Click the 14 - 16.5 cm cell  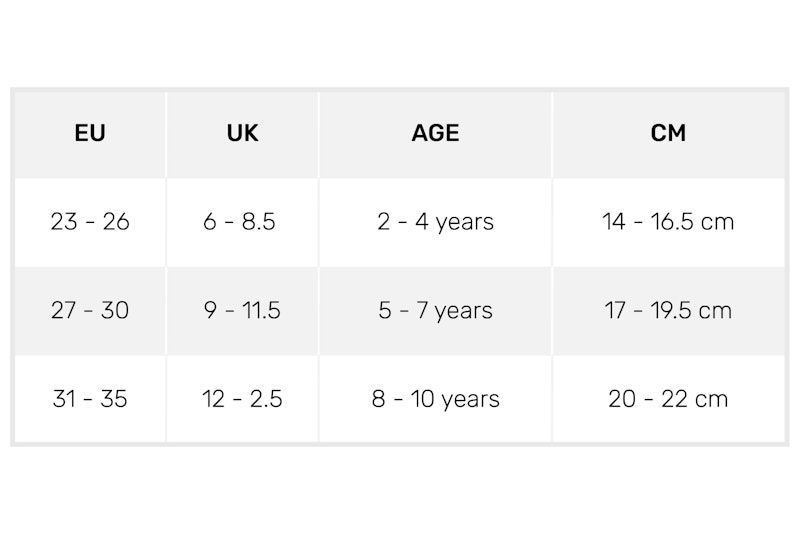pos(668,222)
